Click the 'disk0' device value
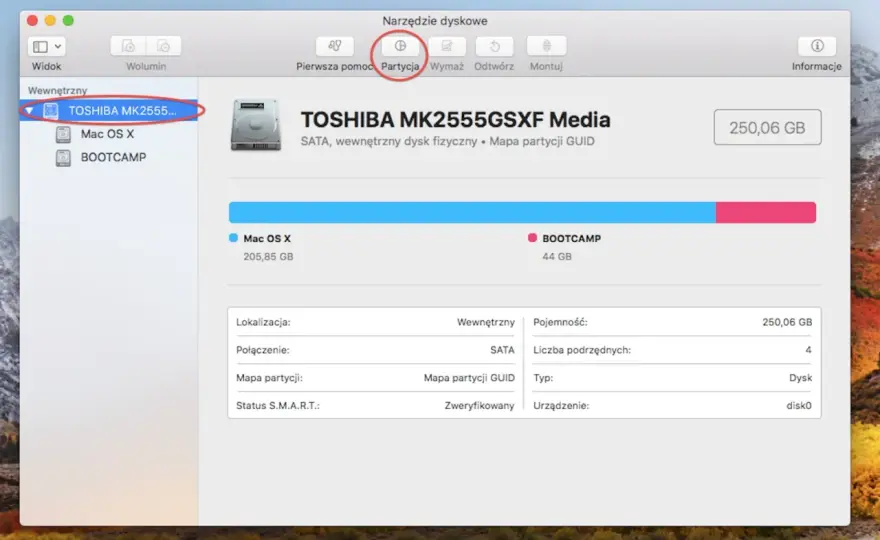This screenshot has height=540, width=880. point(799,405)
